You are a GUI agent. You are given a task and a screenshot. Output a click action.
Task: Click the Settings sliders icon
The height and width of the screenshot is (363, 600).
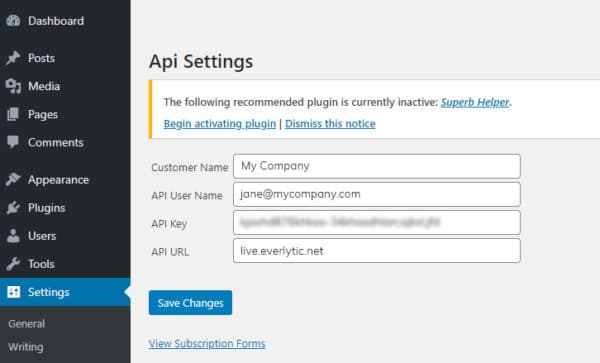(14, 292)
